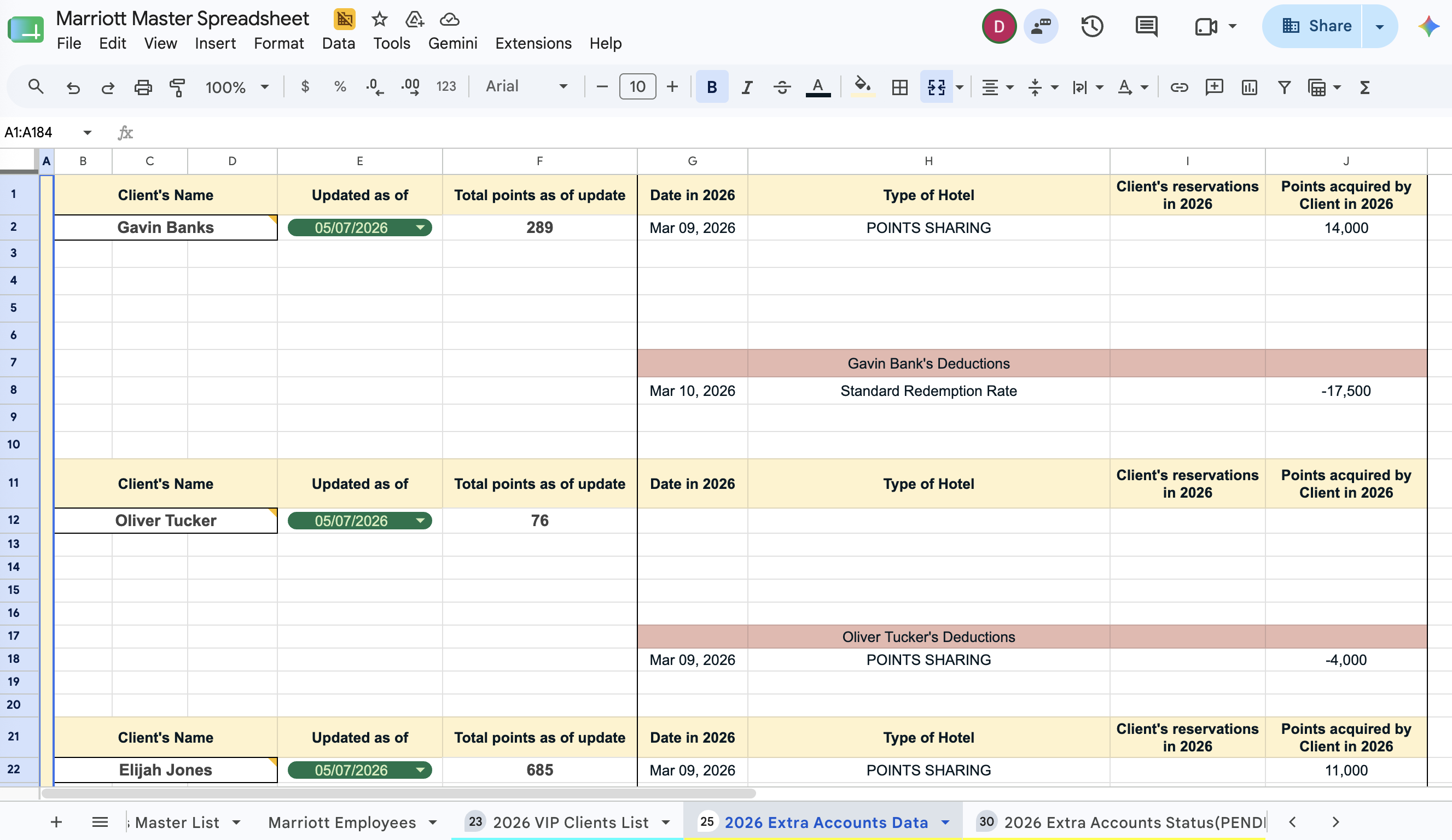Click the print icon
Viewport: 1452px width, 840px height.
coord(143,87)
